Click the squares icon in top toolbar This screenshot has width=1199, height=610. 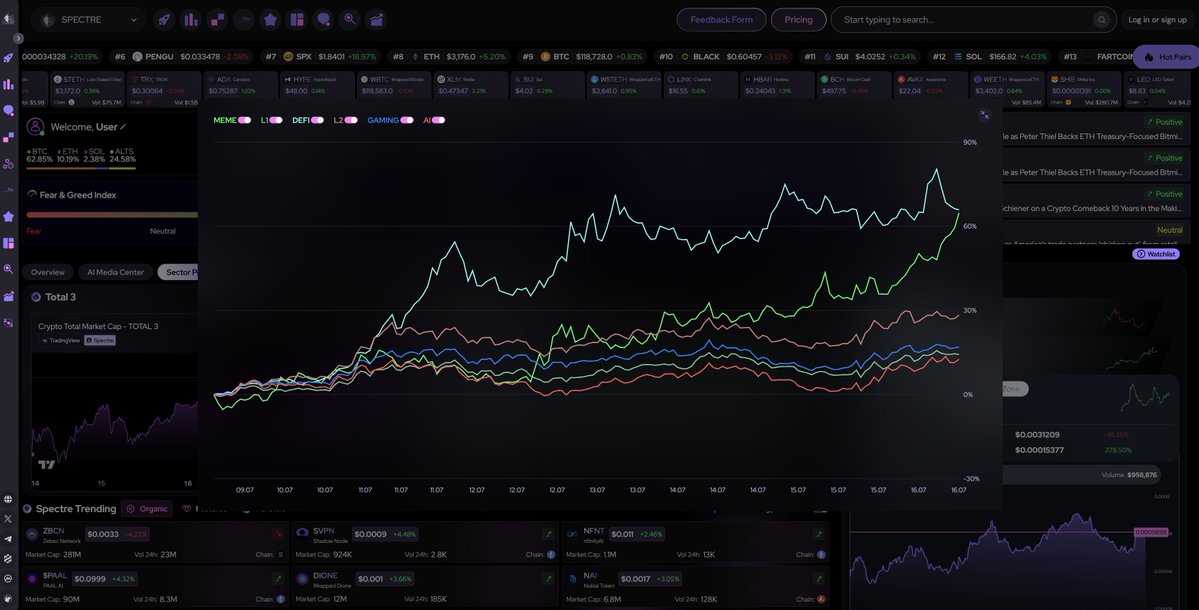pyautogui.click(x=217, y=20)
